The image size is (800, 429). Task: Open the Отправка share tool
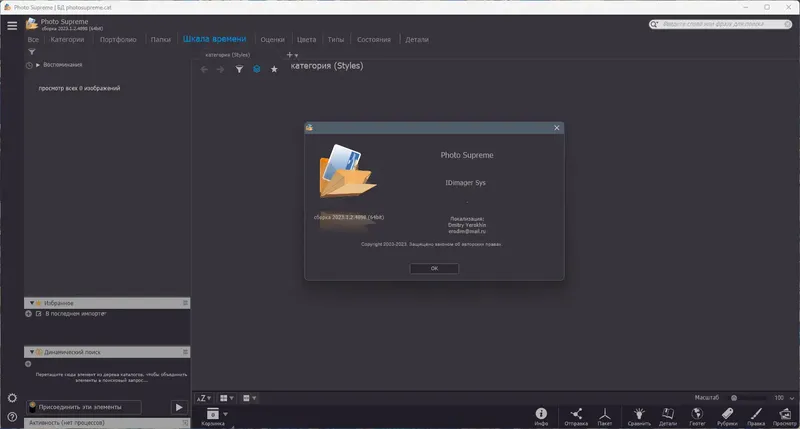(576, 416)
